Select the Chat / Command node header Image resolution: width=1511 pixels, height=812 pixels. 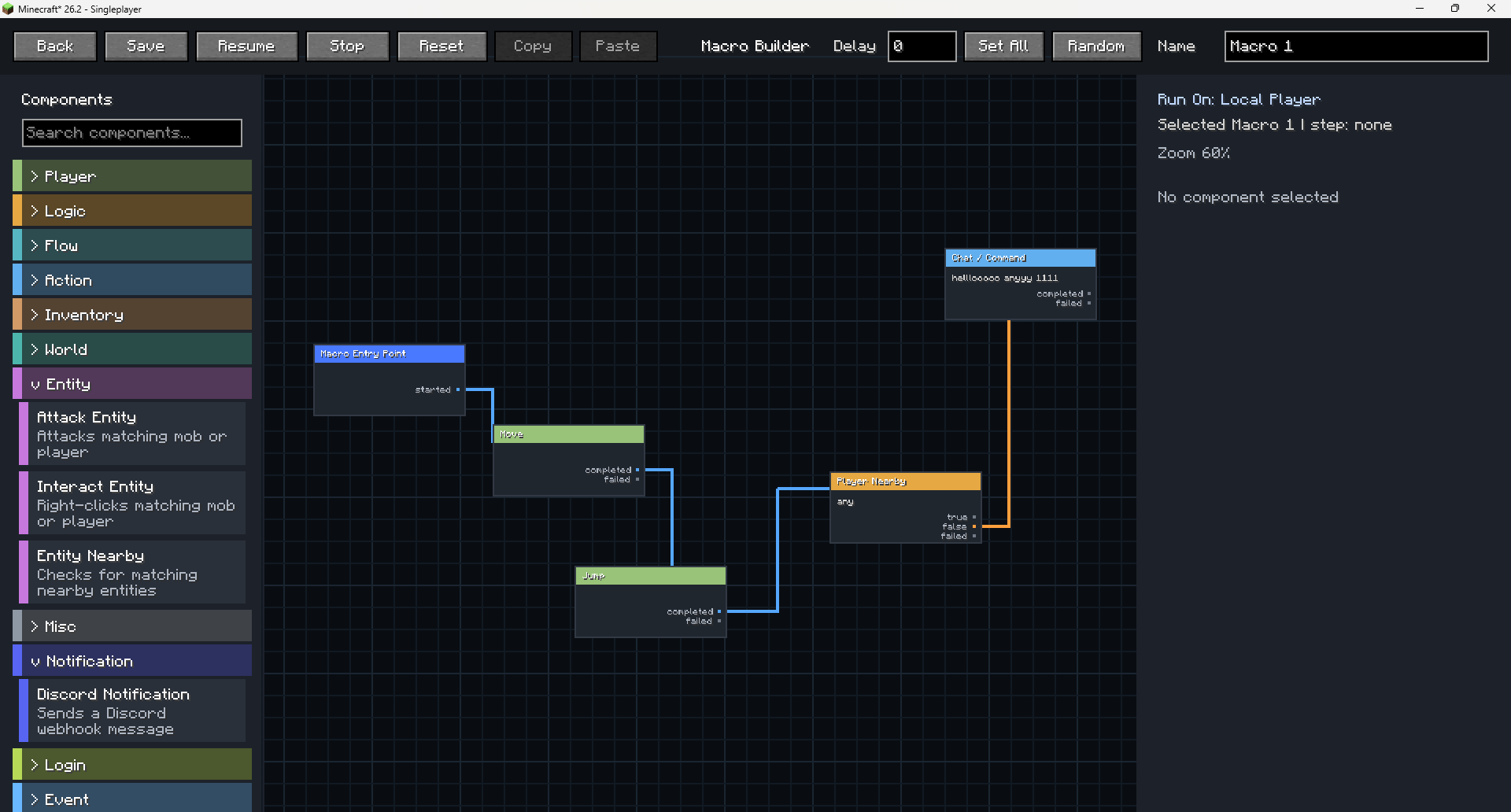pyautogui.click(x=1021, y=258)
